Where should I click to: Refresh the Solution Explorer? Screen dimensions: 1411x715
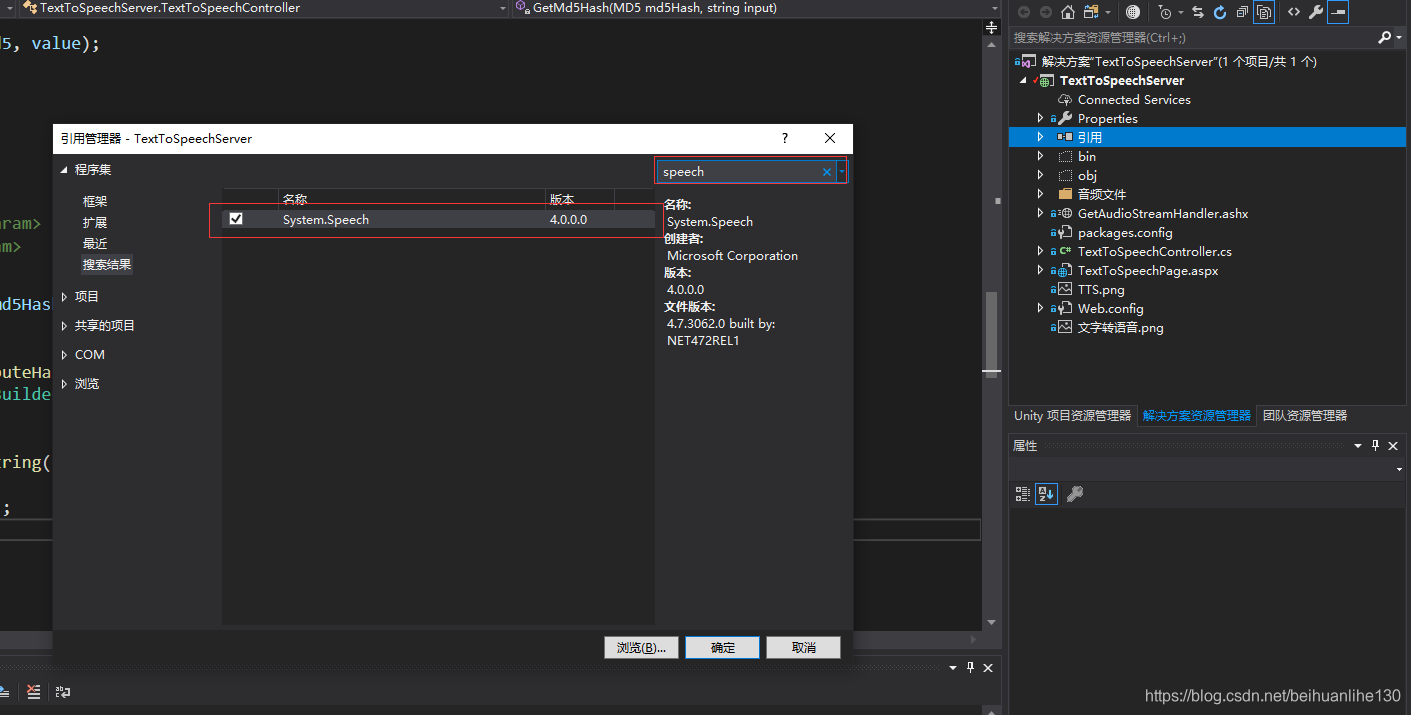coord(1220,12)
